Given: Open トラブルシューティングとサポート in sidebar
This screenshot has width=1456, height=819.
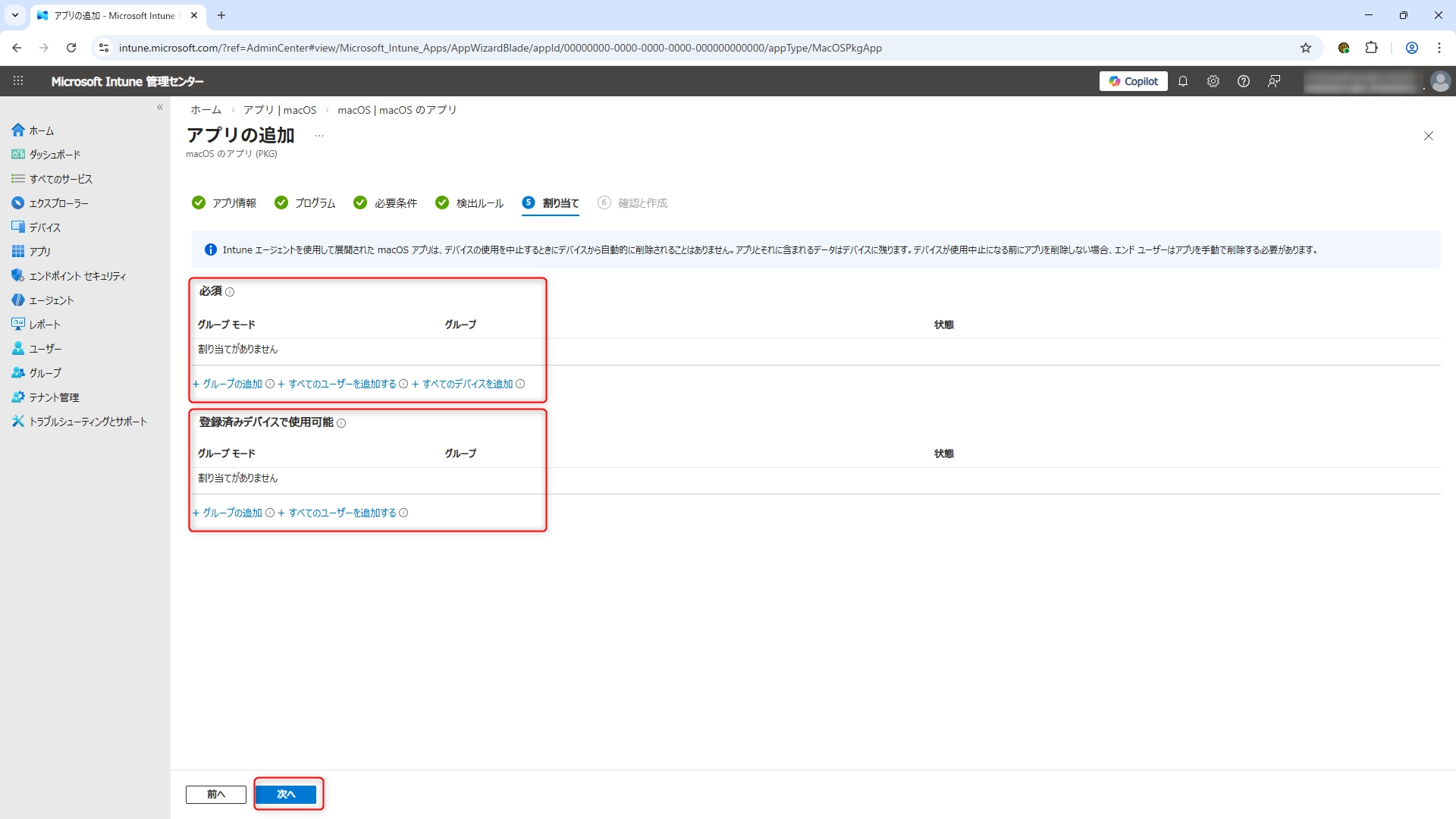Looking at the screenshot, I should [x=88, y=422].
